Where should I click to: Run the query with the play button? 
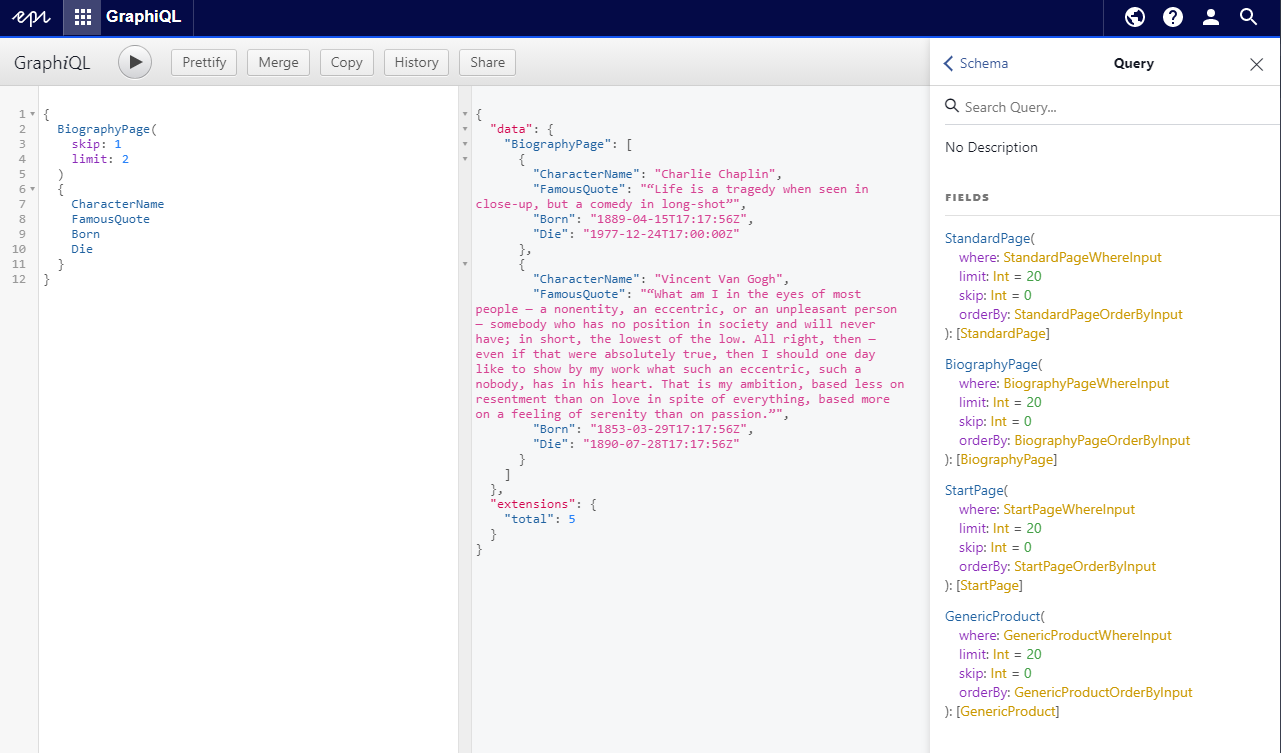point(135,62)
